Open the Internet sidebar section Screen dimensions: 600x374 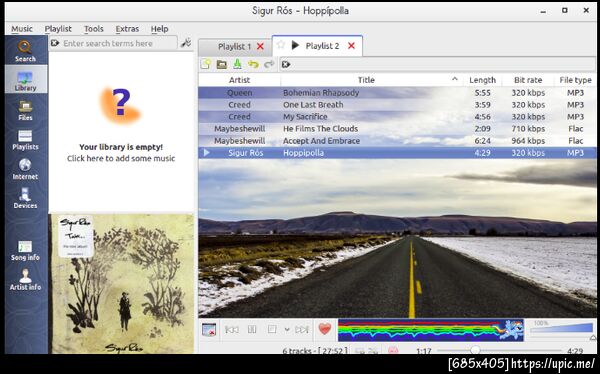(x=25, y=169)
